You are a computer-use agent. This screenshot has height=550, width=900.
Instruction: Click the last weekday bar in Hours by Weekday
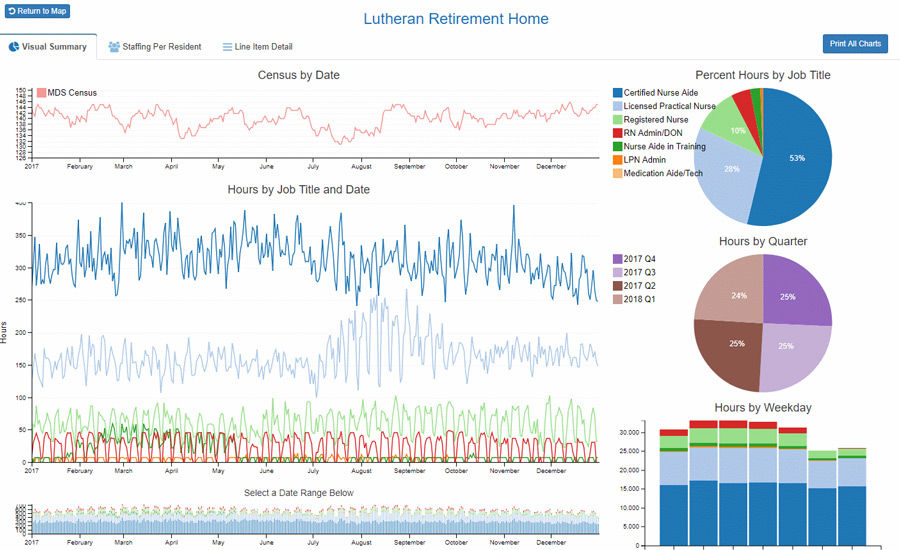(x=852, y=497)
